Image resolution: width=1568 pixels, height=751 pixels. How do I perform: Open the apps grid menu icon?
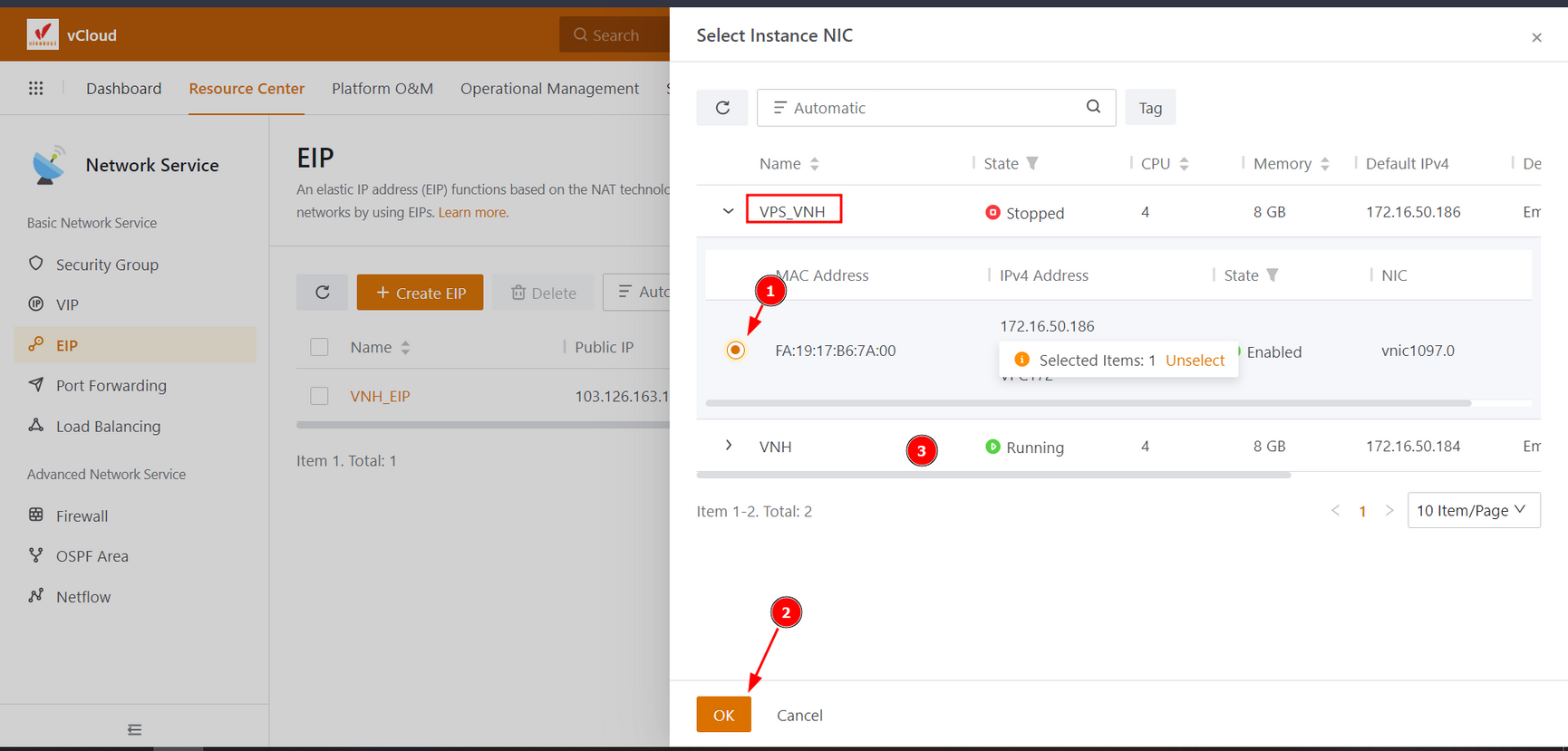coord(36,88)
